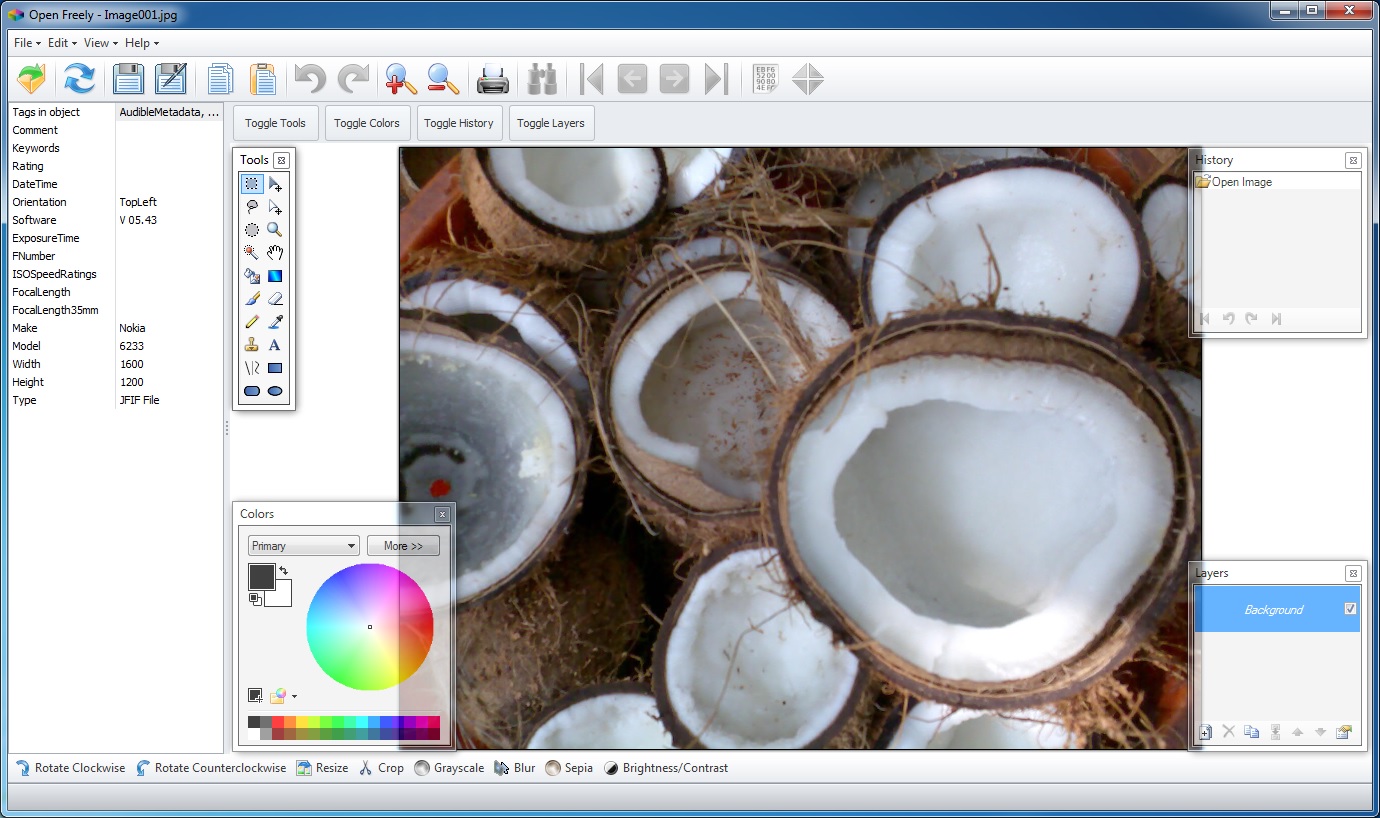Click Crop in the bottom bar
Screen dimensions: 1380x818
point(381,768)
